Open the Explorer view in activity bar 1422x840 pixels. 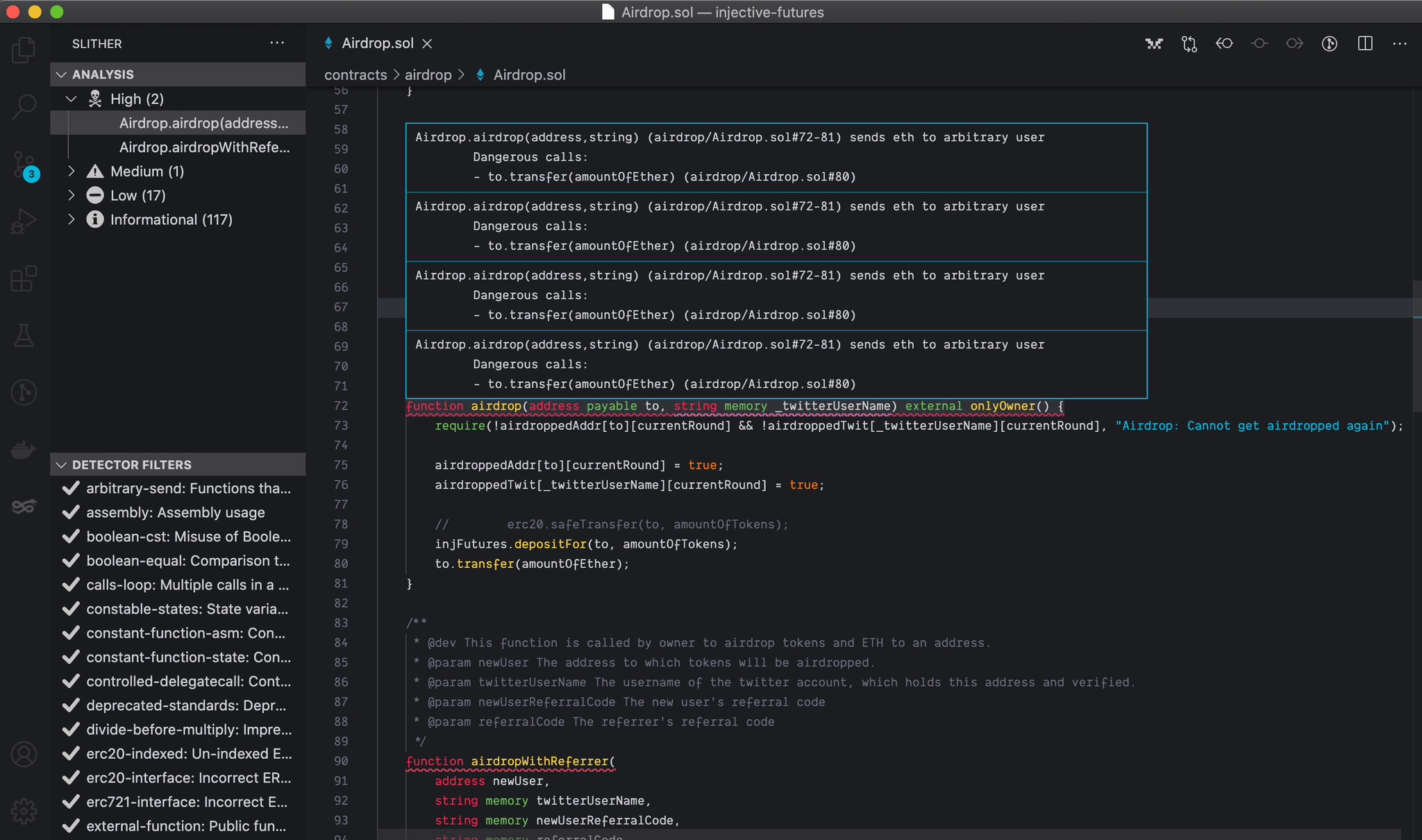[x=24, y=50]
